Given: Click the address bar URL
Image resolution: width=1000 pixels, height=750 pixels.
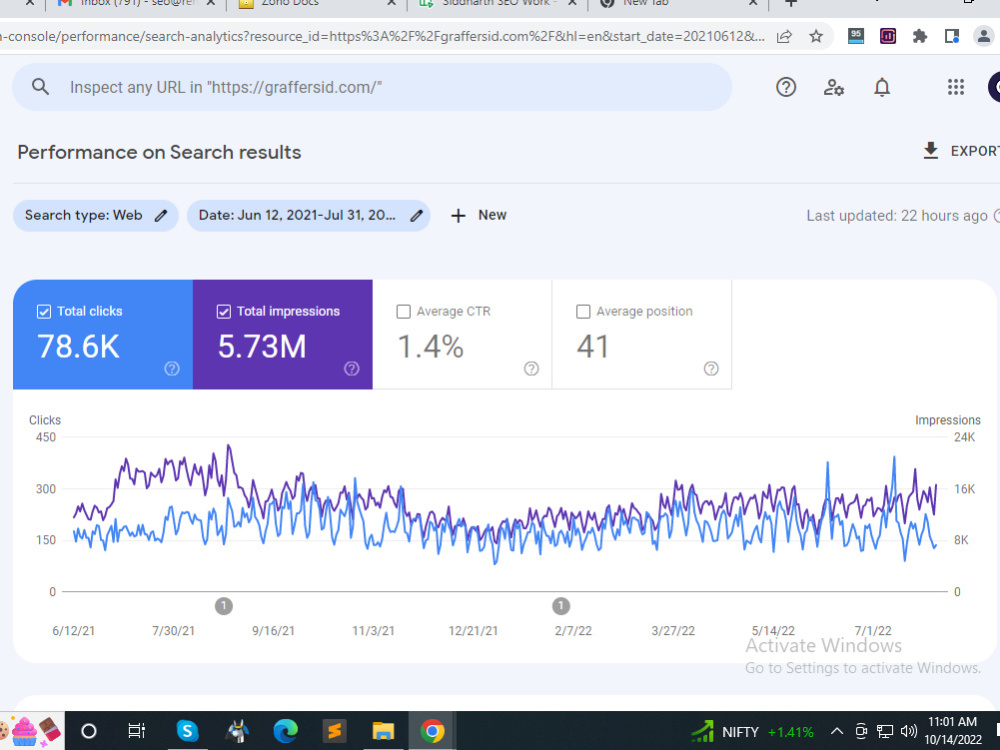Looking at the screenshot, I should (381, 36).
